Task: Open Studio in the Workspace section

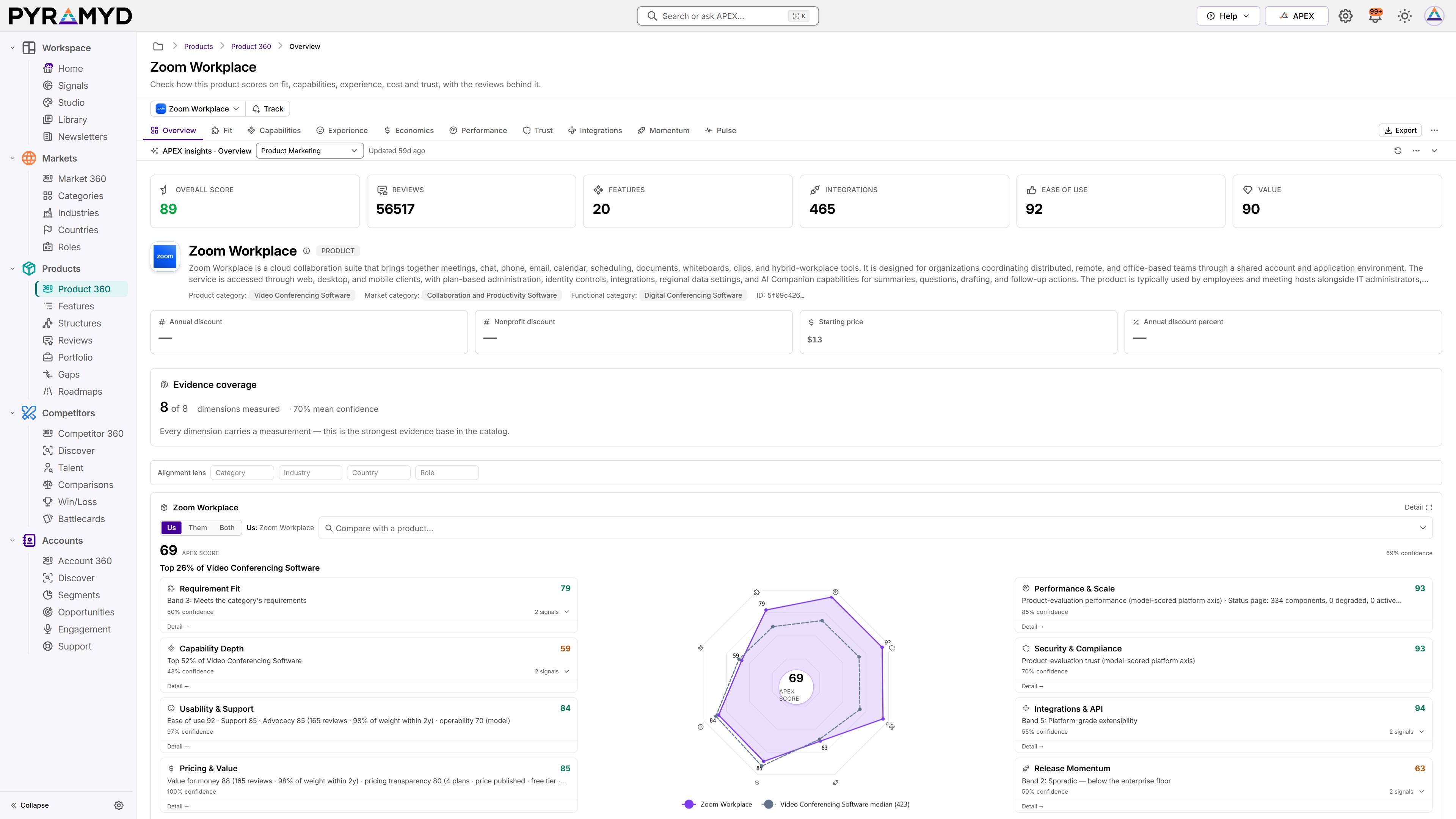Action: coord(71,102)
